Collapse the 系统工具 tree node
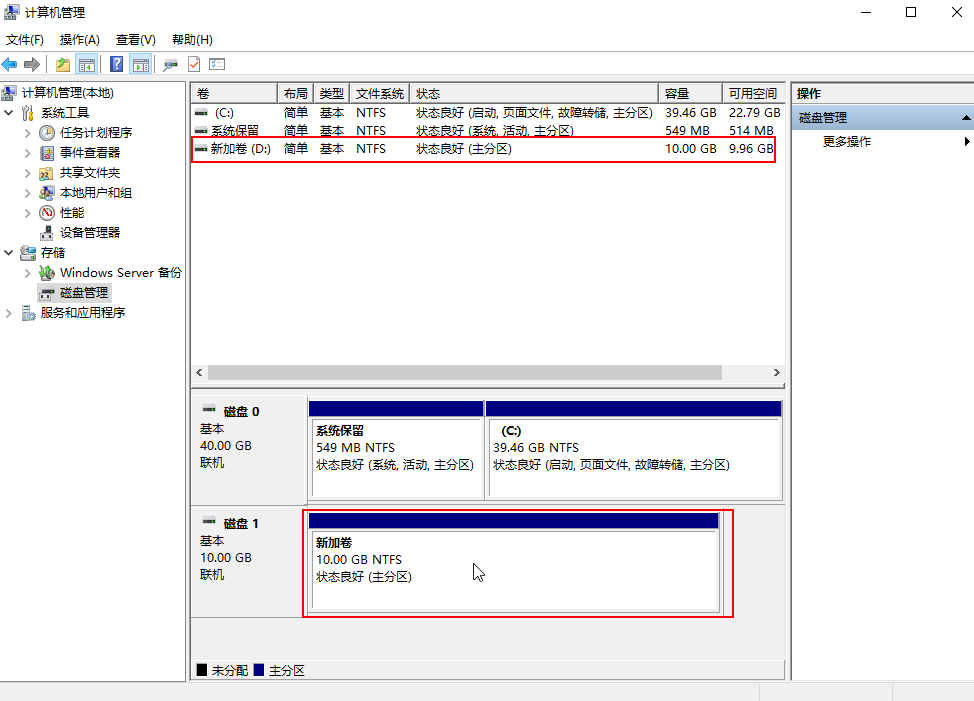 point(9,113)
